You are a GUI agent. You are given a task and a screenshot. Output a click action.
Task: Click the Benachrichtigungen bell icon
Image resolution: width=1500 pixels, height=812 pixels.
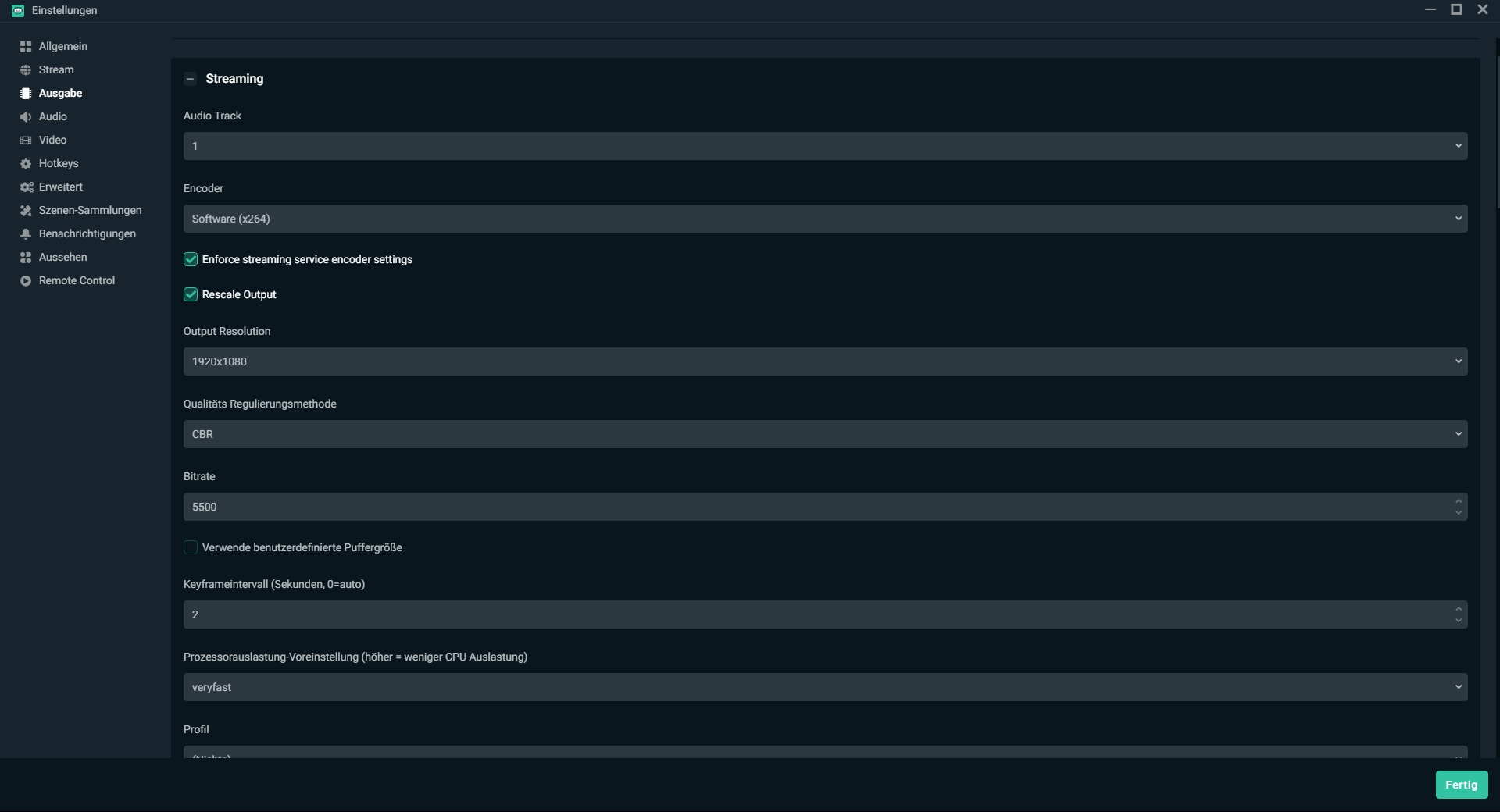[26, 234]
